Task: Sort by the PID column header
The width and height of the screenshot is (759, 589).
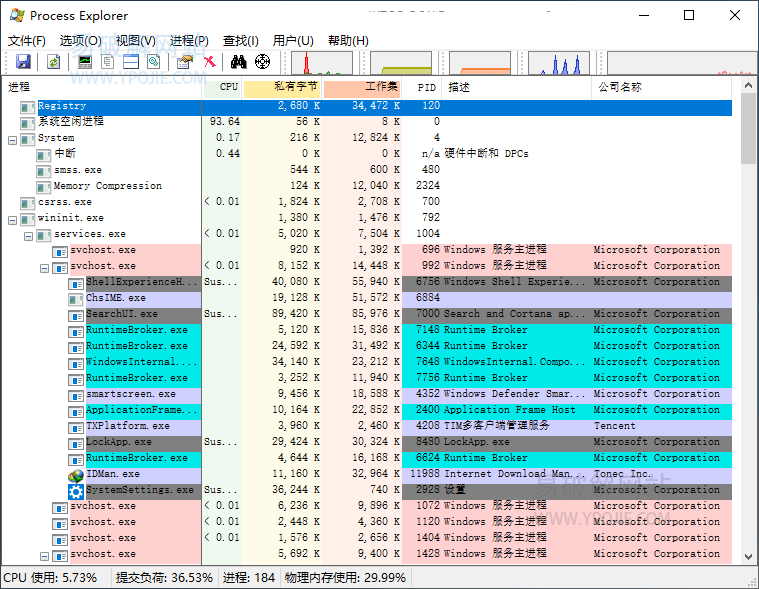Action: point(422,87)
